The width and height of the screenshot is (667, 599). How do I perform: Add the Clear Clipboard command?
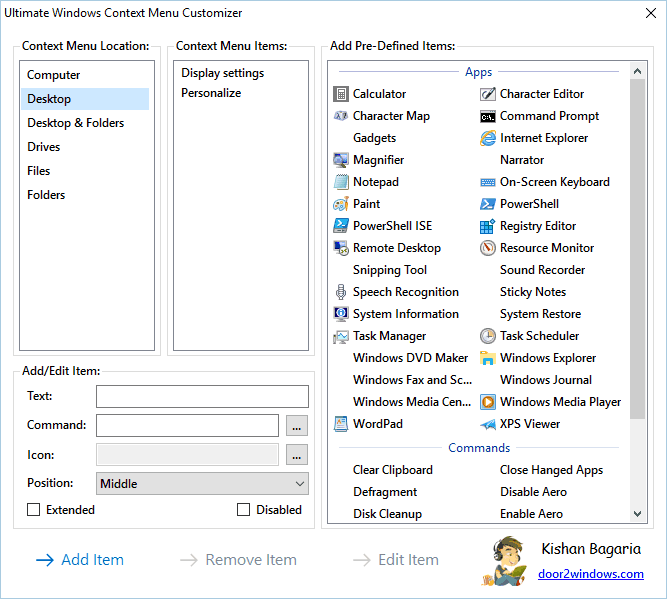(393, 470)
